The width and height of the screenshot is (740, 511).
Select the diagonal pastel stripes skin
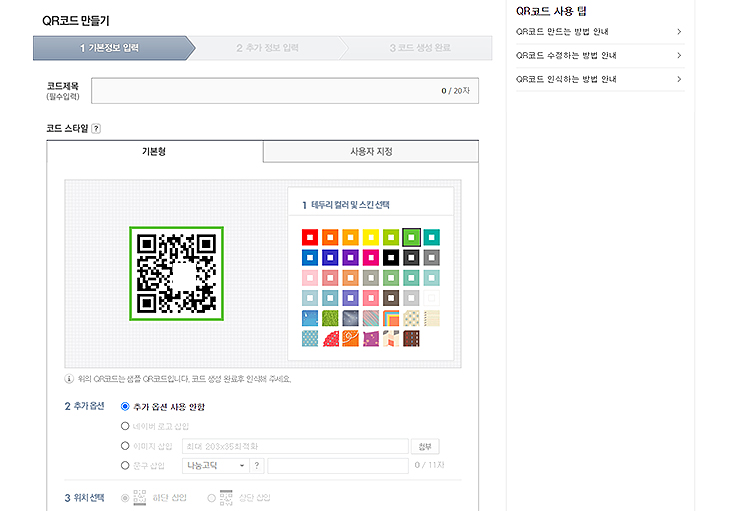click(370, 318)
